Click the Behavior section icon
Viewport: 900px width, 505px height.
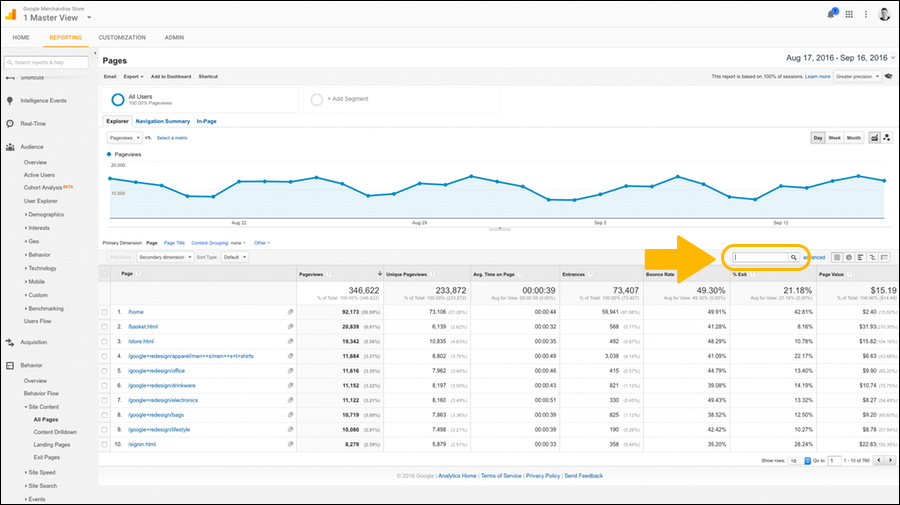coord(10,365)
